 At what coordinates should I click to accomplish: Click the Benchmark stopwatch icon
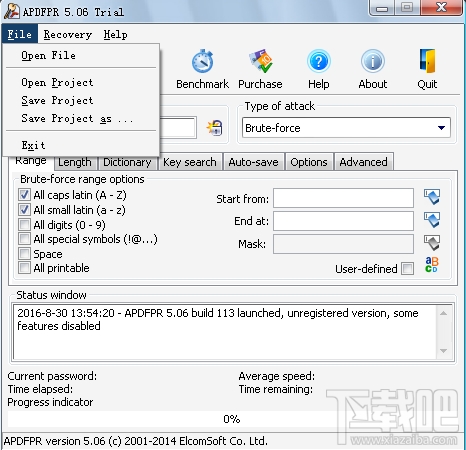pos(202,62)
